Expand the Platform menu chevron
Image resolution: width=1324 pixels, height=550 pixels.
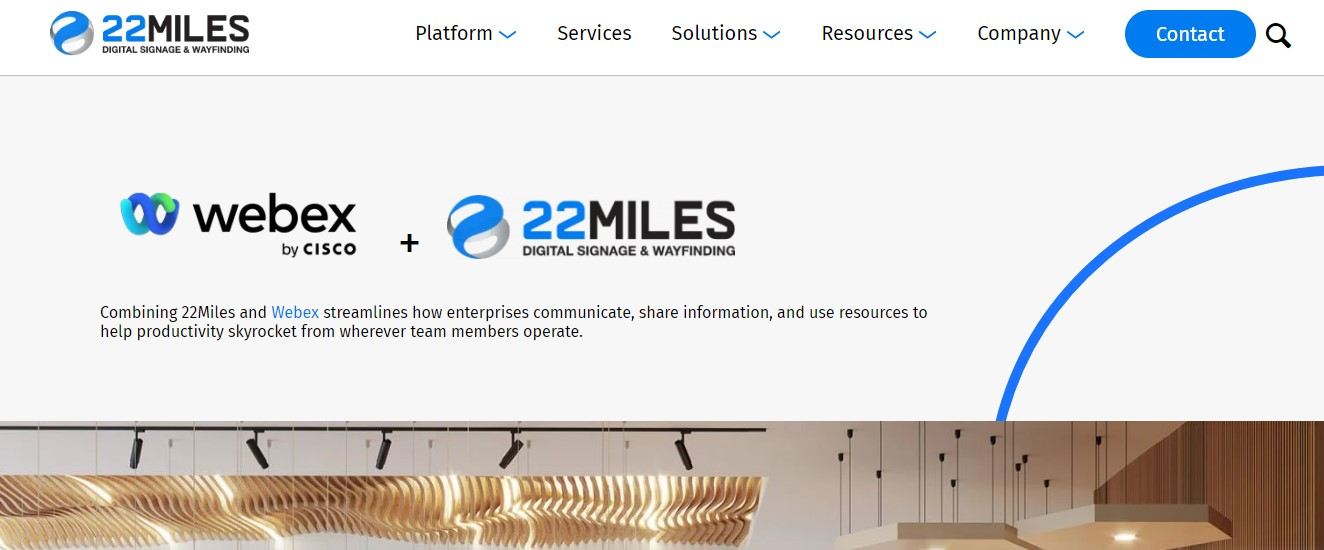pos(507,35)
